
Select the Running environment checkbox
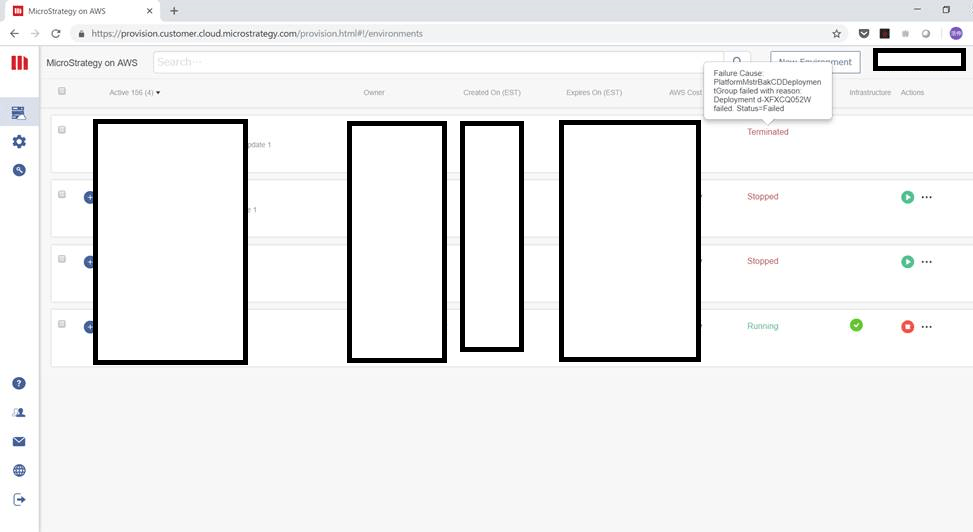pos(61,324)
